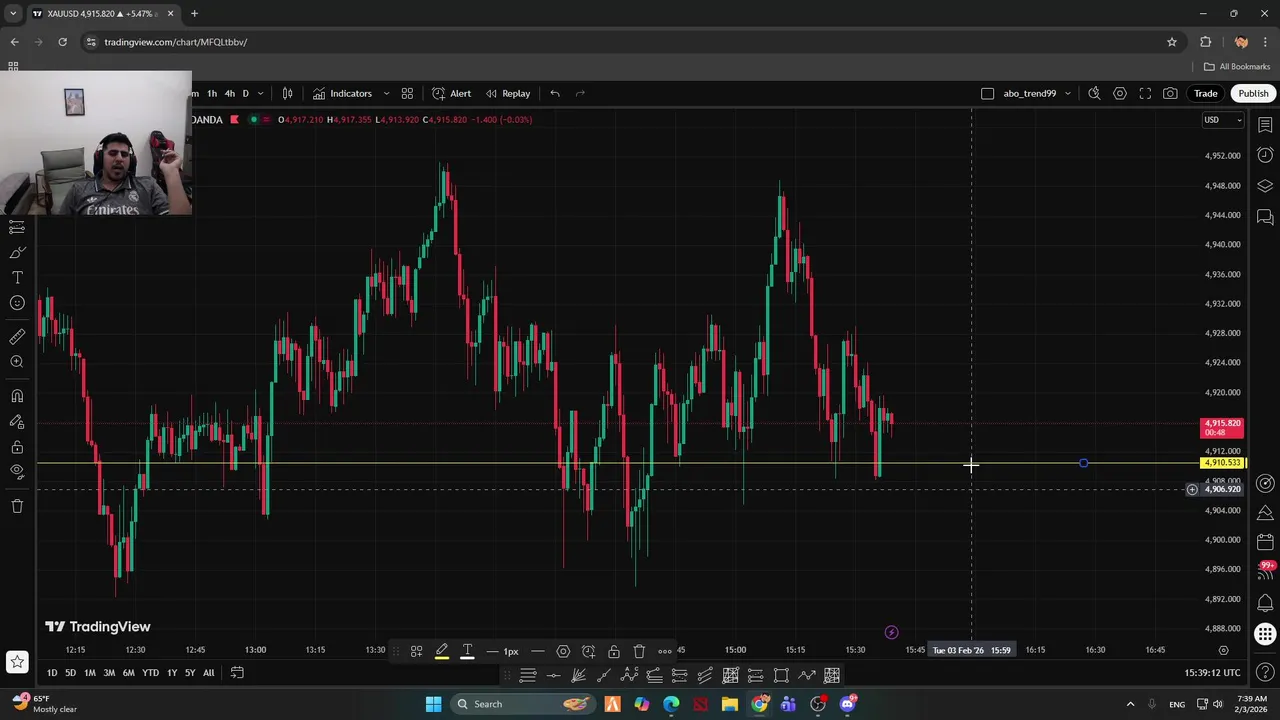The image size is (1280, 720).
Task: Open the USD currency dropdown
Action: click(x=1222, y=120)
